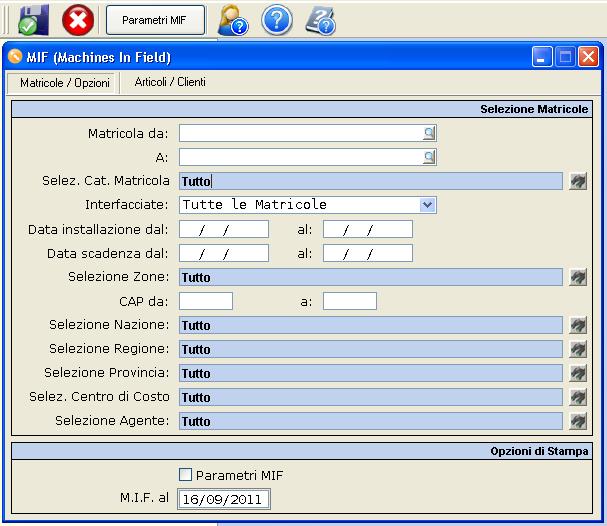Click Data scadenza dal date field
This screenshot has height=526, width=607.
click(x=224, y=253)
